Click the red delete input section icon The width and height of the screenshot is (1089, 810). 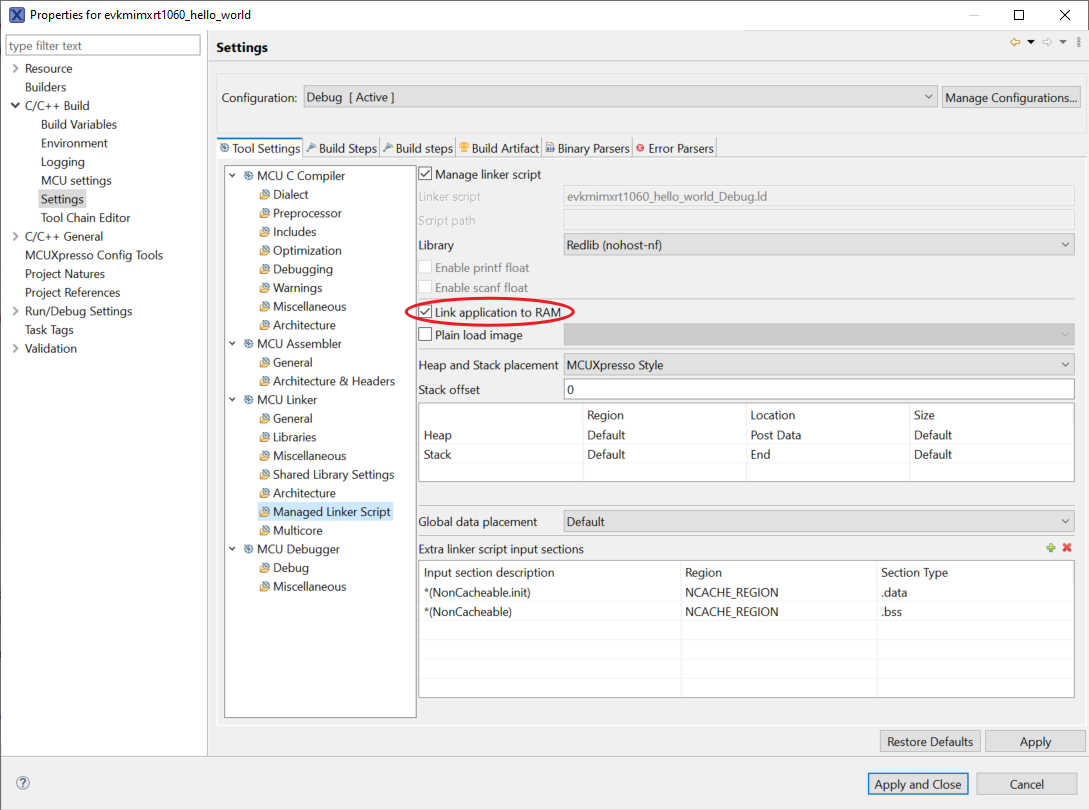[x=1067, y=548]
